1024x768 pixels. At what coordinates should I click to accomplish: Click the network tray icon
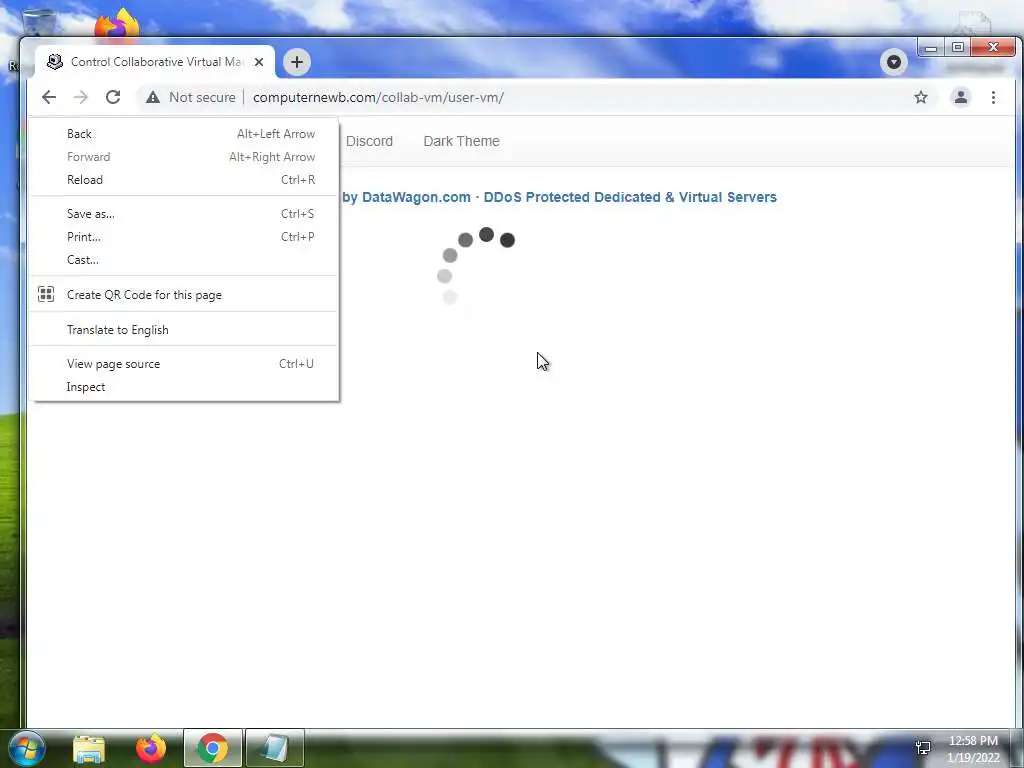tap(923, 748)
